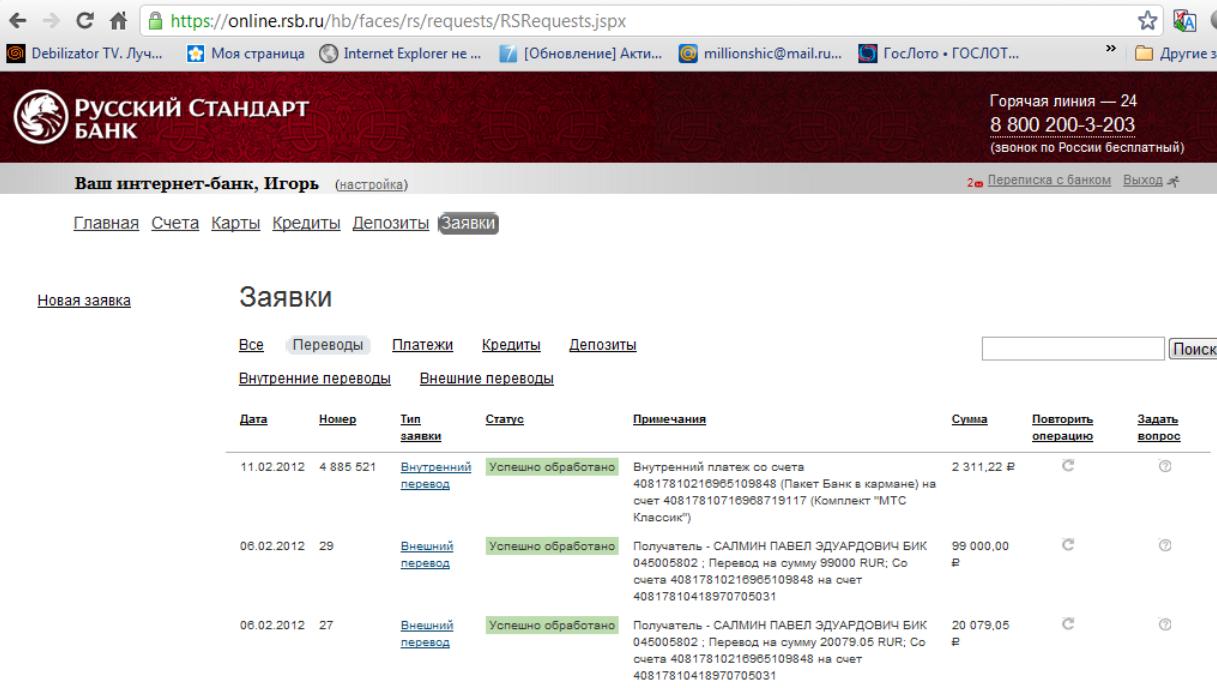The width and height of the screenshot is (1217, 688).
Task: Sort by Дата column
Action: [253, 420]
